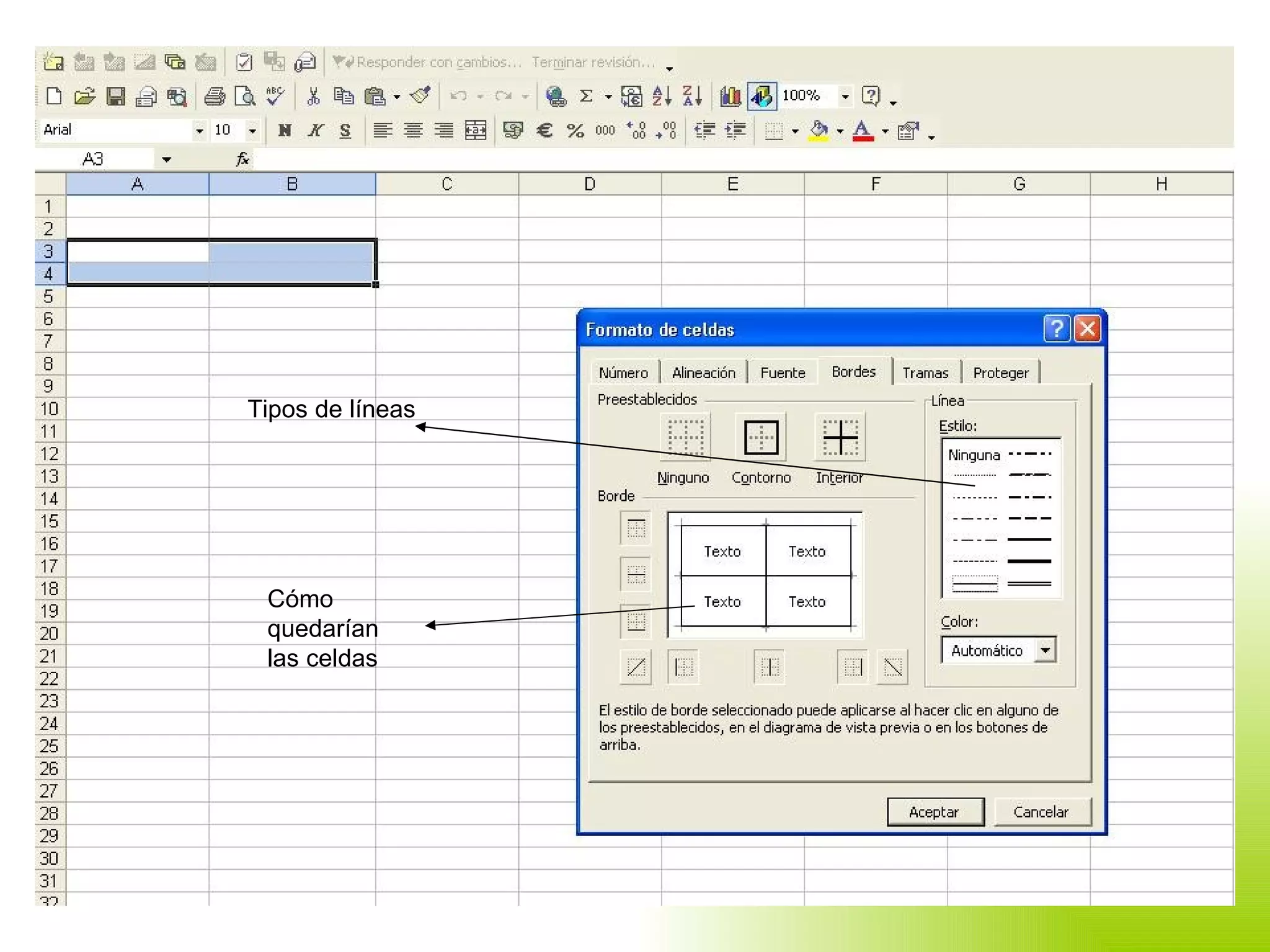This screenshot has height=952, width=1270.
Task: Select the Contorno border preset
Action: [761, 438]
